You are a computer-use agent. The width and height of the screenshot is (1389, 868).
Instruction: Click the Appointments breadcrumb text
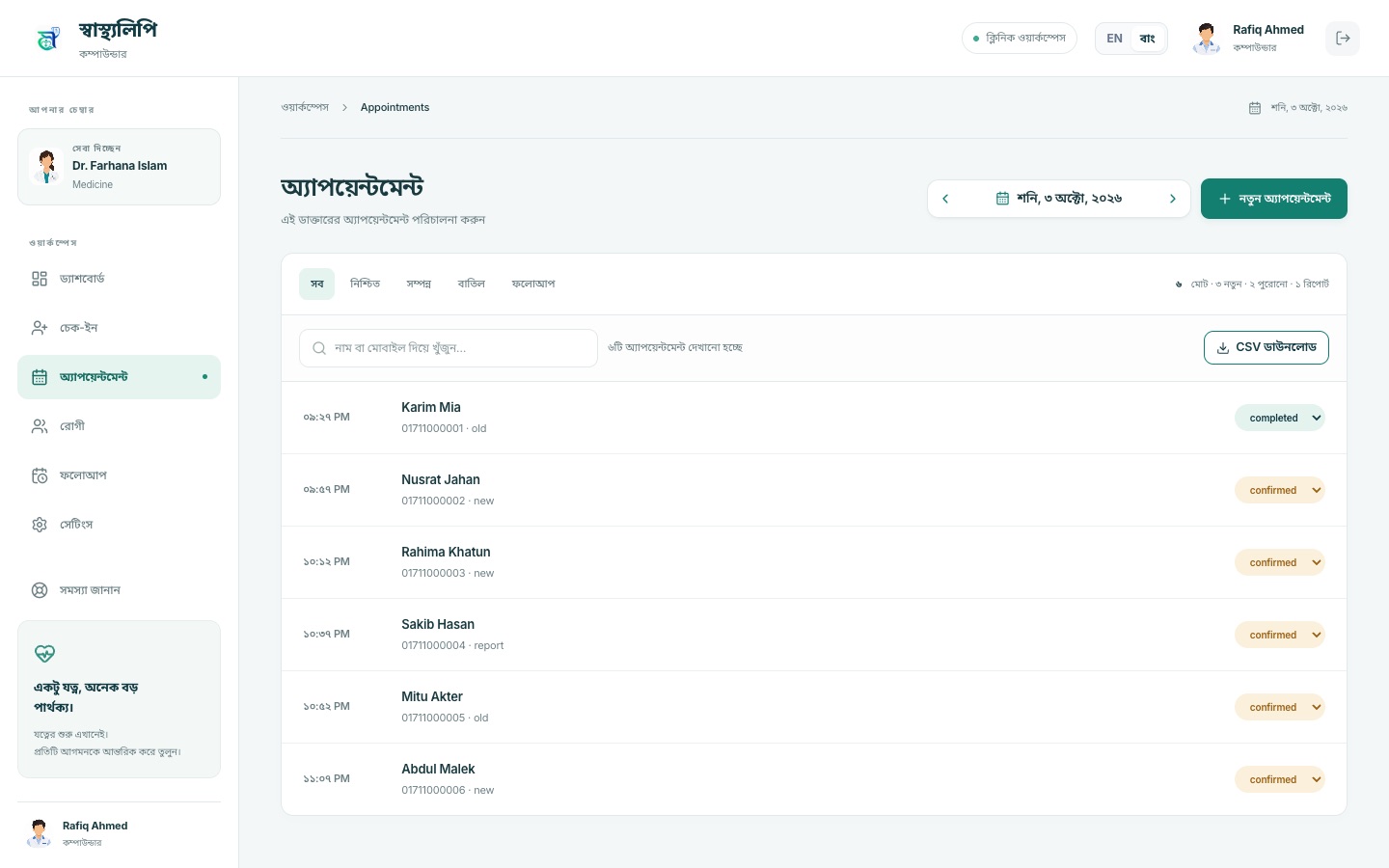[395, 107]
